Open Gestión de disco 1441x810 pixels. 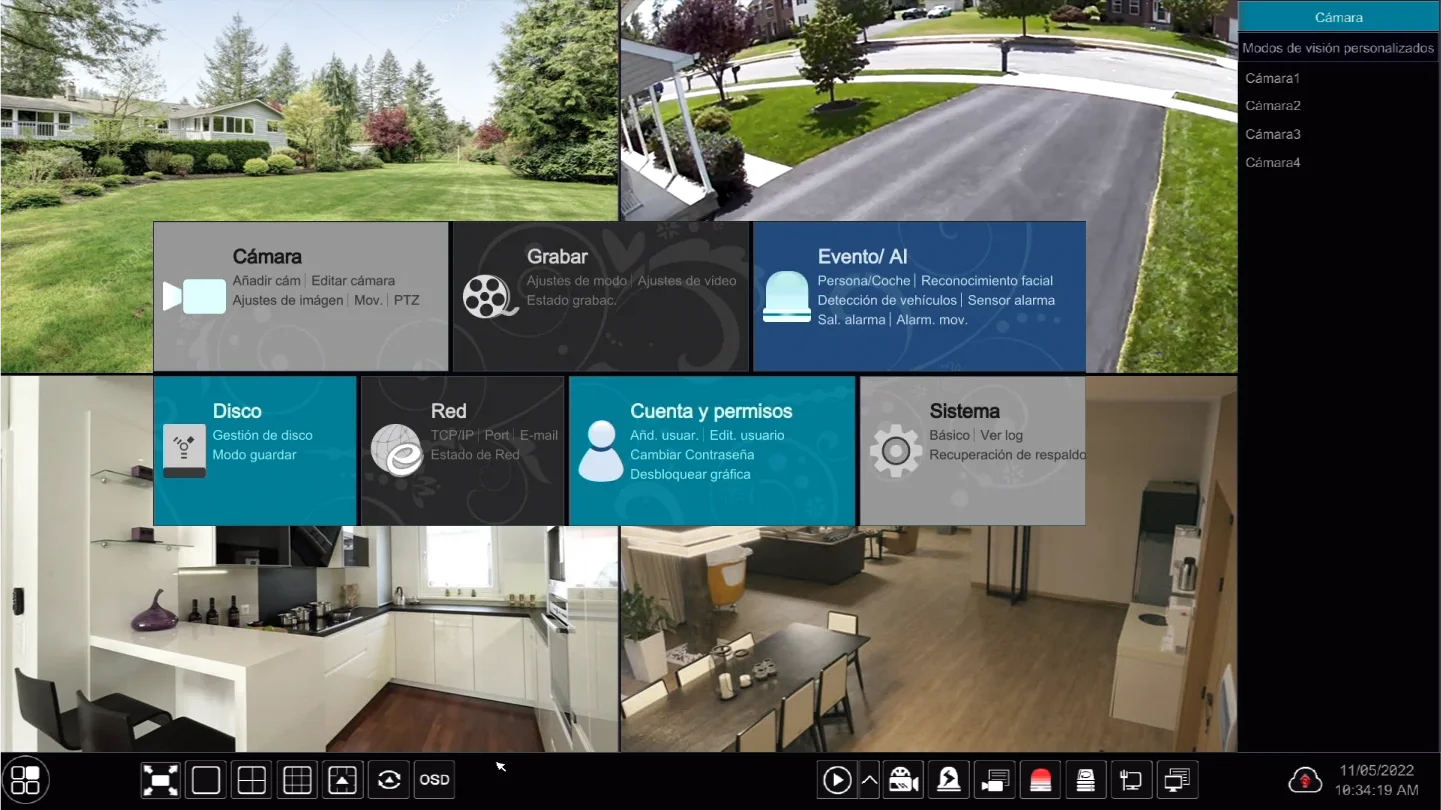pyautogui.click(x=262, y=435)
